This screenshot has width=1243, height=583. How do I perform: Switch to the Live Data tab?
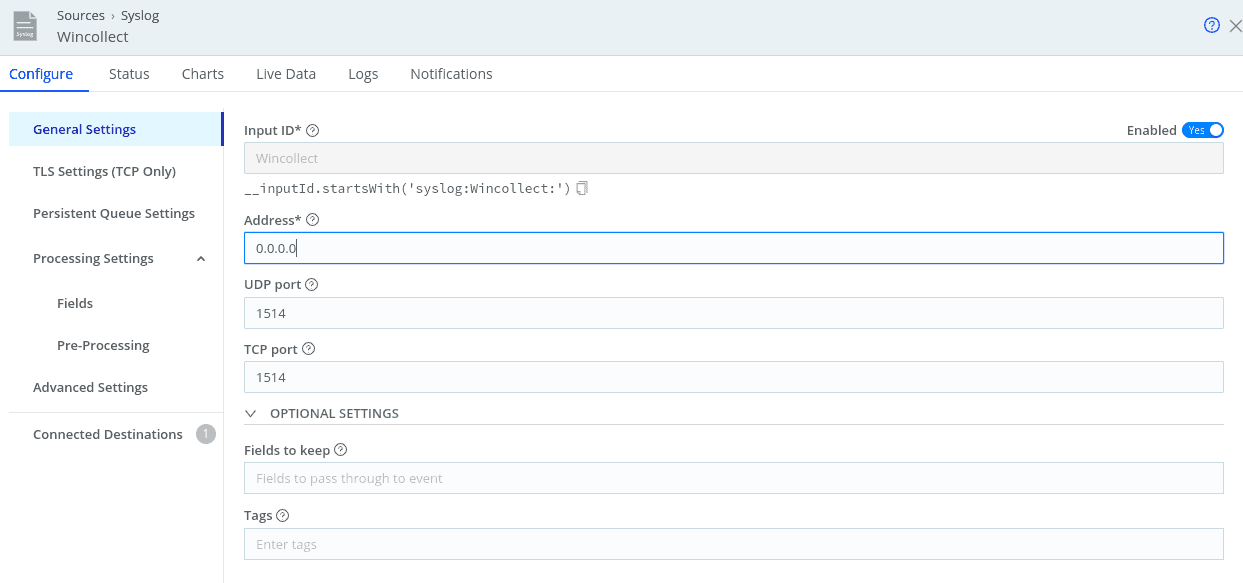(285, 74)
